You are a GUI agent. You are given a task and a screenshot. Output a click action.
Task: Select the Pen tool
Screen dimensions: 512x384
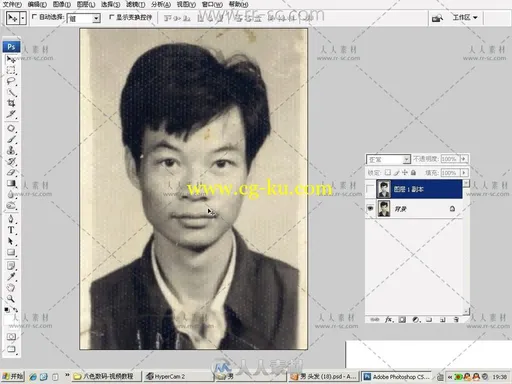[11, 219]
